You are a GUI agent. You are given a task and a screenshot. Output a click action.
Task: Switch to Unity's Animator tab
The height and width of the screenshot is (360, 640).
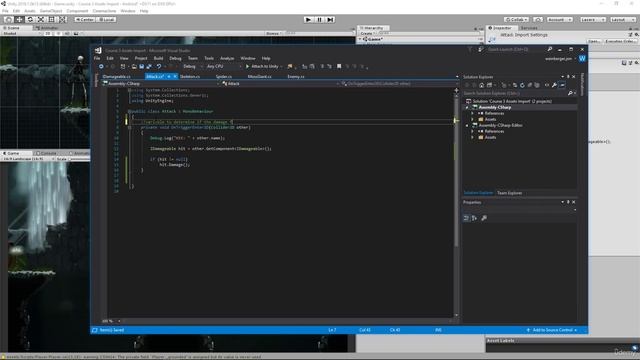[47, 28]
